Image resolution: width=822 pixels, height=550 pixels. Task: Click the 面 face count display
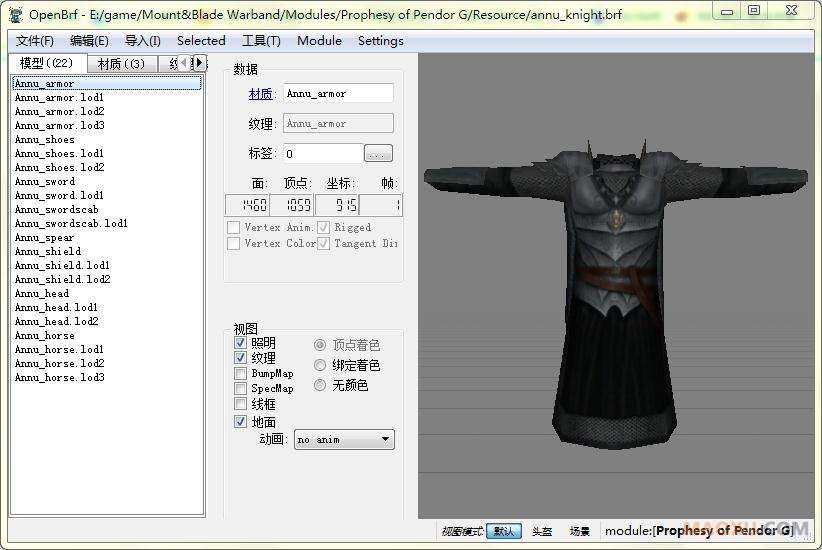click(x=247, y=205)
